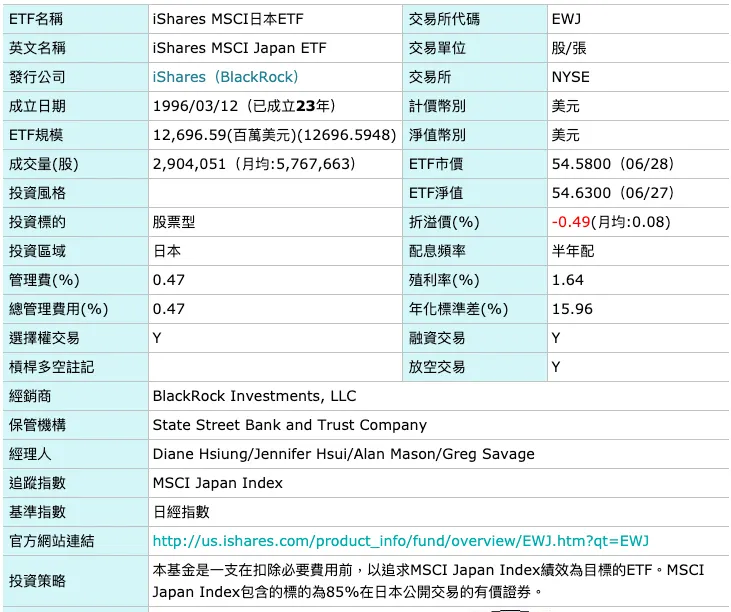Click the 'Y' value in 融資交易 row

click(556, 338)
